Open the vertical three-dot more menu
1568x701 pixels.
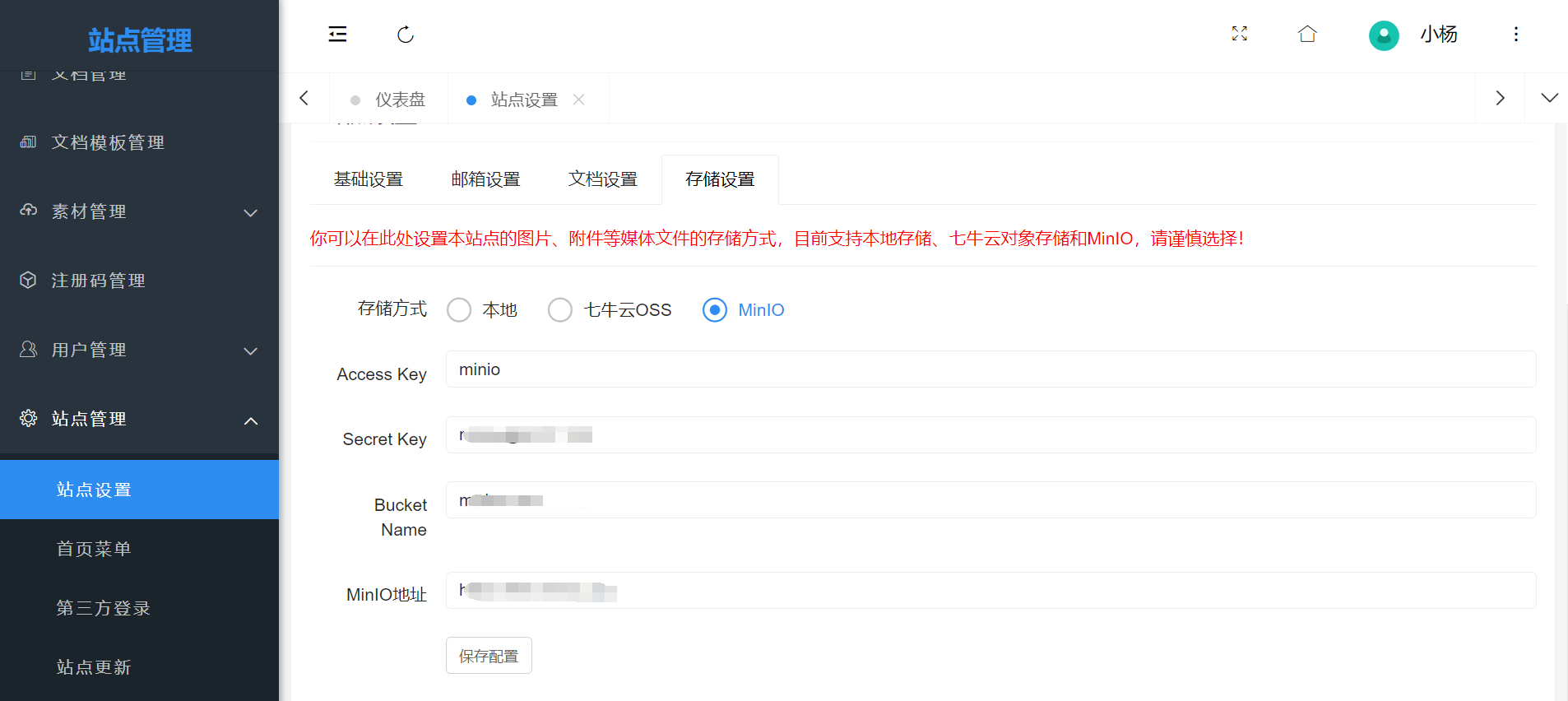coord(1515,34)
